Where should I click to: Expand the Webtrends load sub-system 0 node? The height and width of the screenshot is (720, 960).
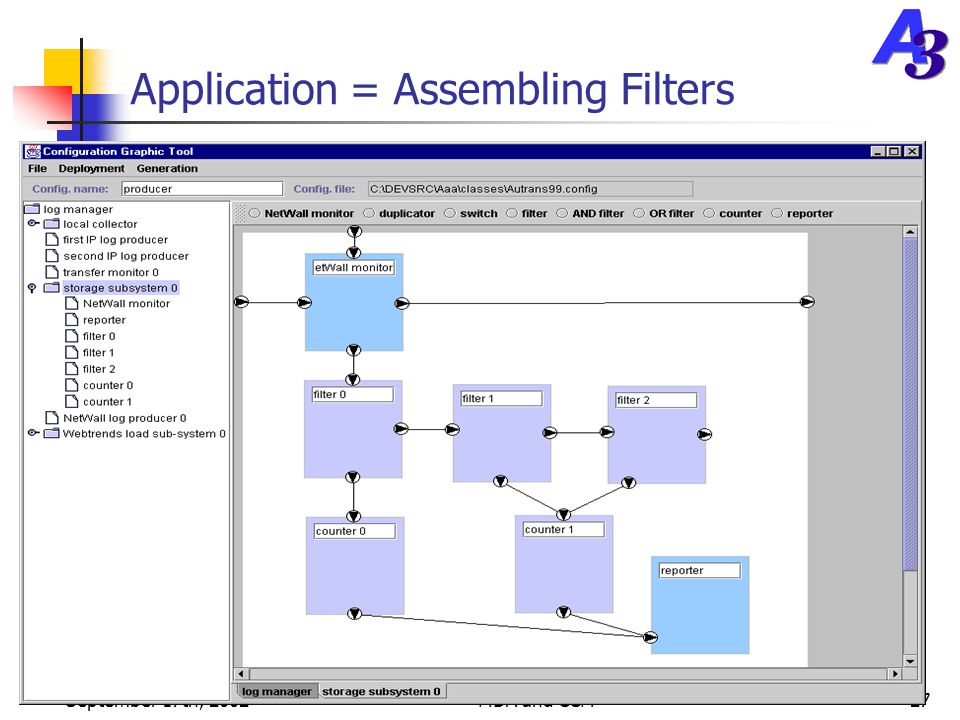tap(33, 433)
